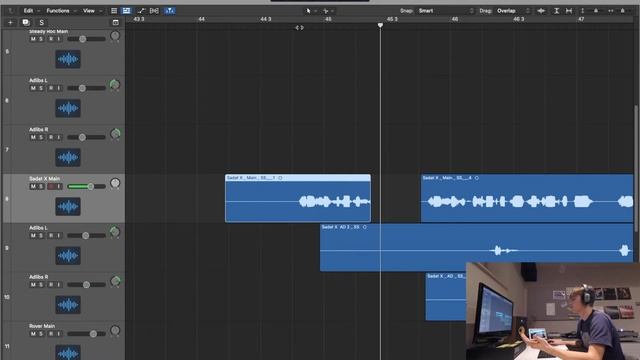This screenshot has height=360, width=640.
Task: Select the marquee command-click tool
Action: pyautogui.click(x=325, y=11)
